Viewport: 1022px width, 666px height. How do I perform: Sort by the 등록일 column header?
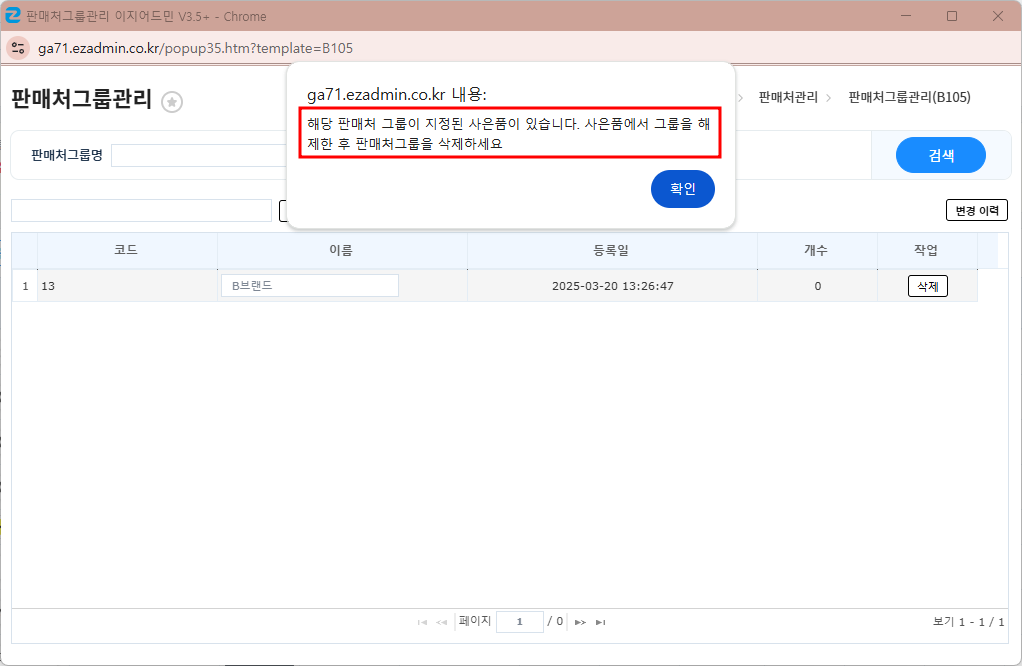[x=611, y=250]
